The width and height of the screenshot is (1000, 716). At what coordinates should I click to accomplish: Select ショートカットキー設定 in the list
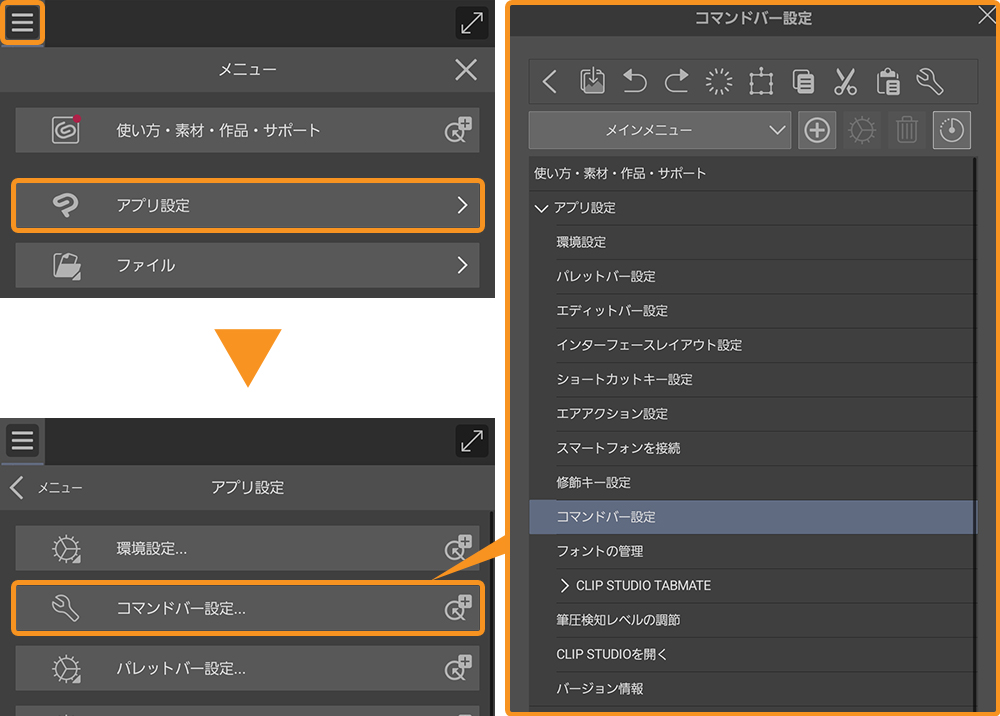pyautogui.click(x=624, y=380)
